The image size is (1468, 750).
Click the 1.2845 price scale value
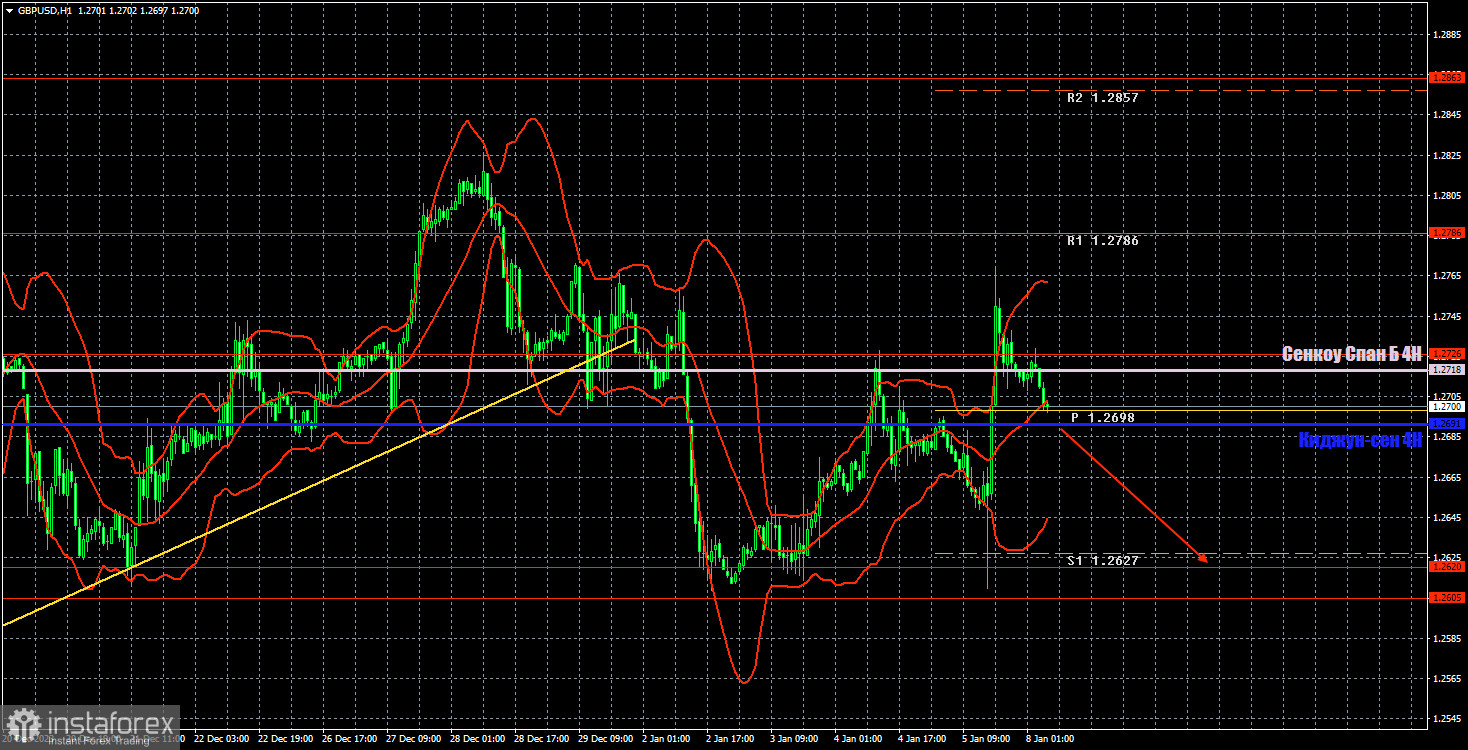1447,116
